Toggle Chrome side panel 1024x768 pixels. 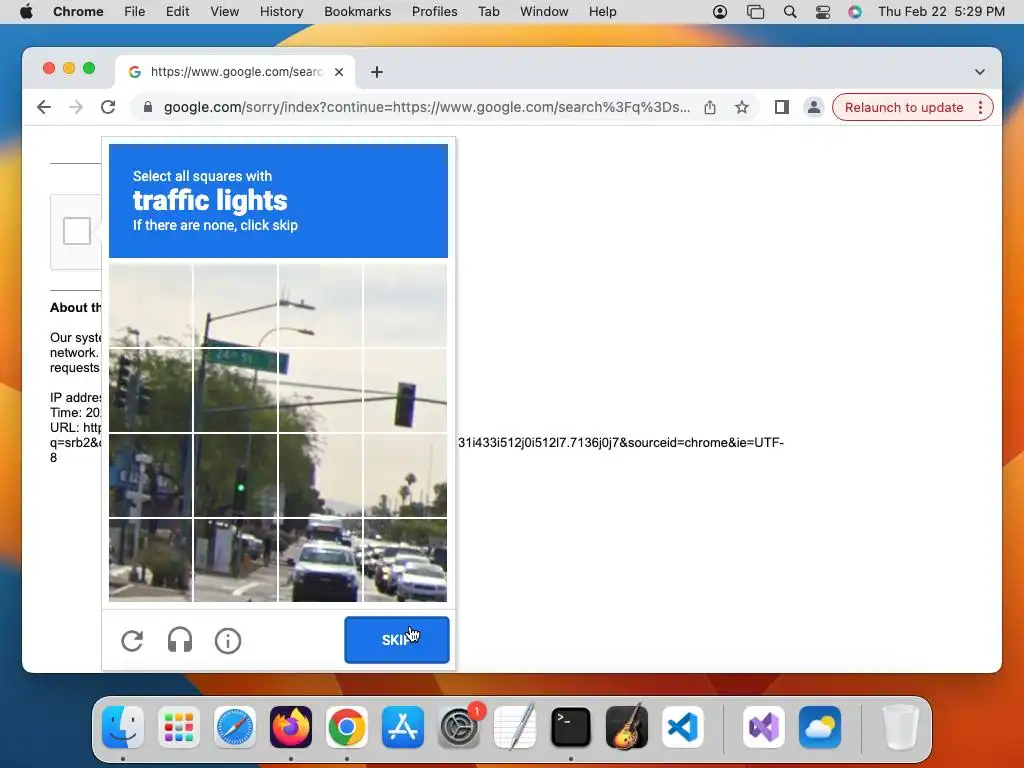point(782,107)
